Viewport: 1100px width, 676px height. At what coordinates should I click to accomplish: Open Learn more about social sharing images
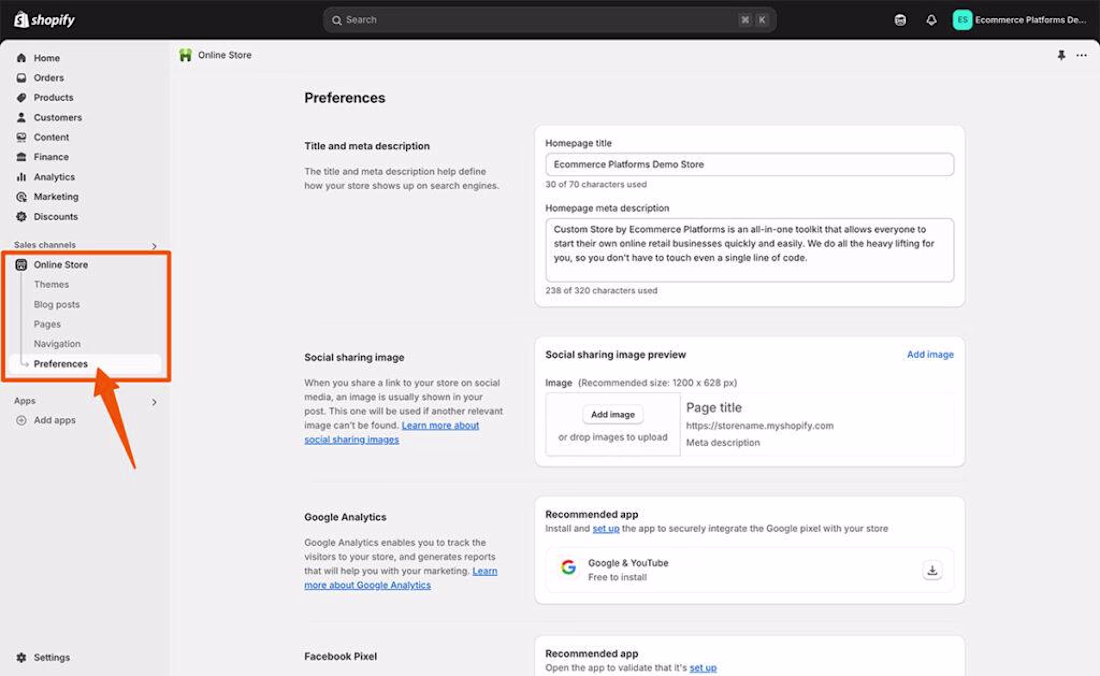391,433
